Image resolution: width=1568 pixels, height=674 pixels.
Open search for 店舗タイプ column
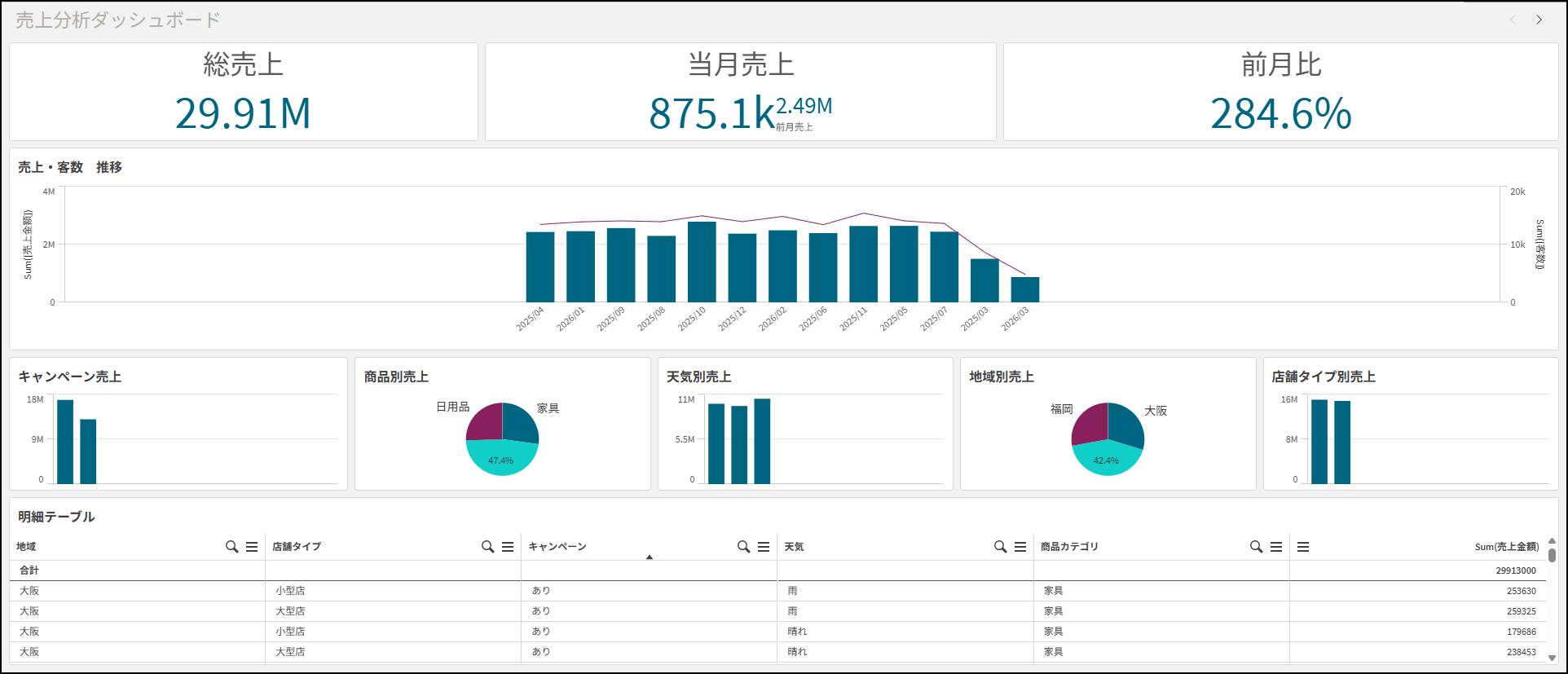click(x=487, y=547)
